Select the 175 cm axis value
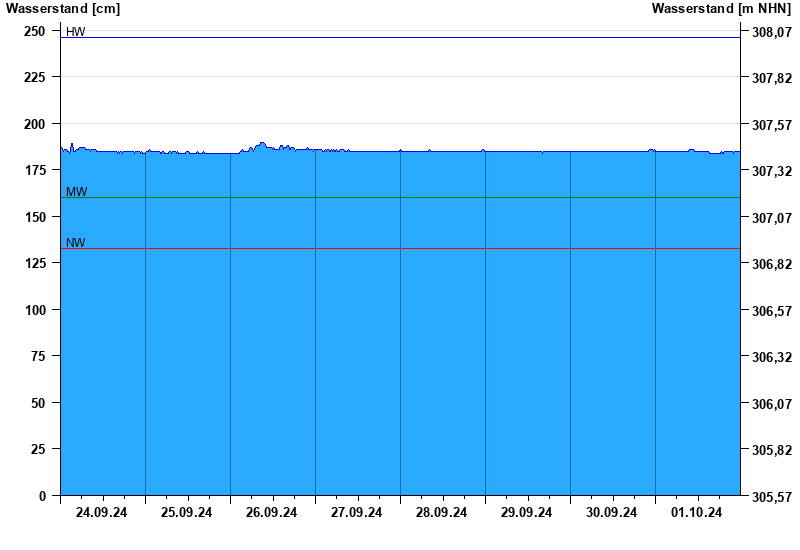Viewport: 800px width, 550px height. pos(35,170)
